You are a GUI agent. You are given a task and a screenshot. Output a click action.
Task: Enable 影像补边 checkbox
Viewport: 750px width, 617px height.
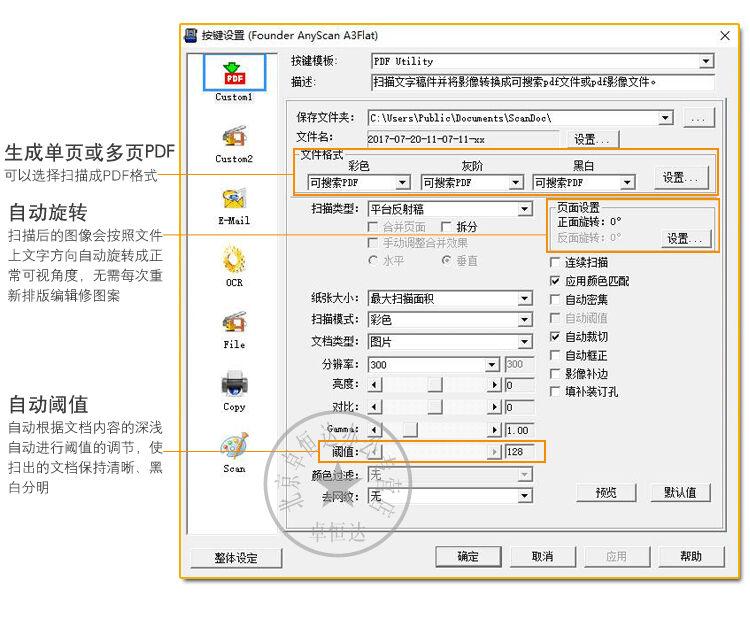(555, 374)
